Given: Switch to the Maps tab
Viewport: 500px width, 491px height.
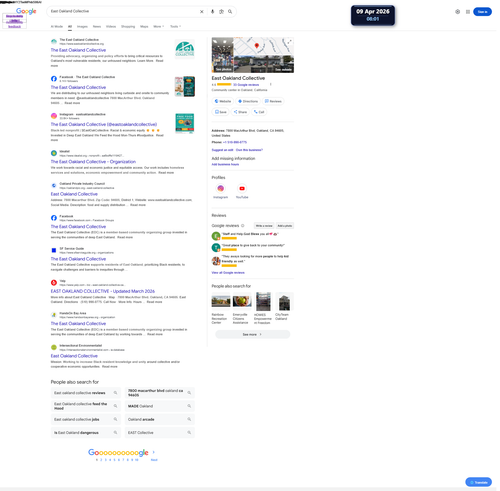Looking at the screenshot, I should tap(144, 26).
